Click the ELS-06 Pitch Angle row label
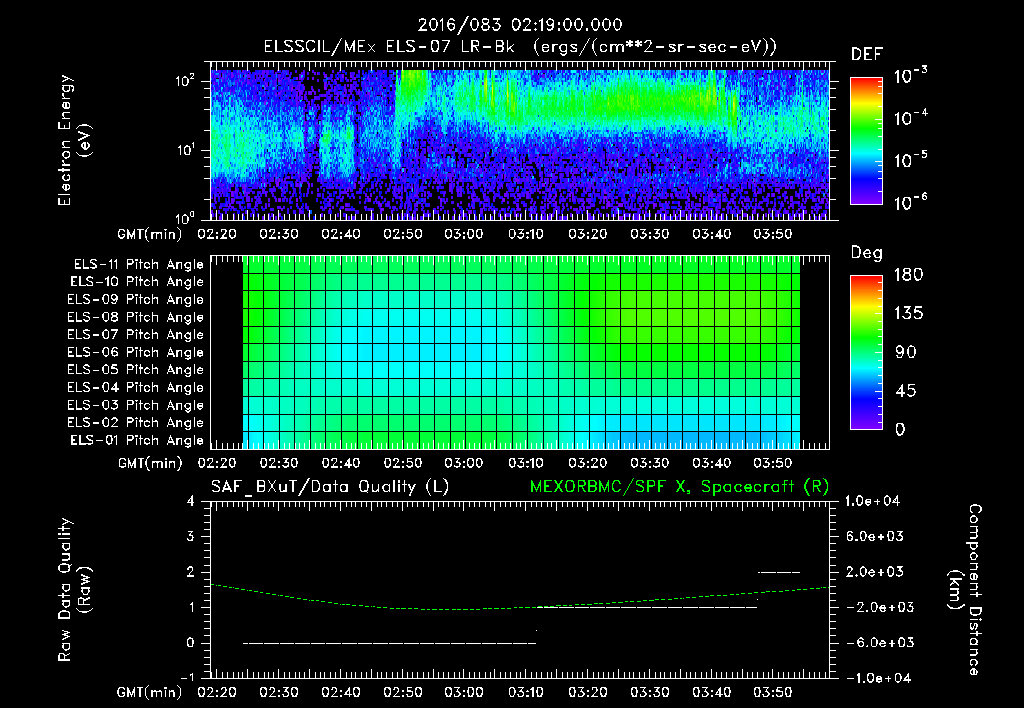This screenshot has height=708, width=1024. [135, 352]
